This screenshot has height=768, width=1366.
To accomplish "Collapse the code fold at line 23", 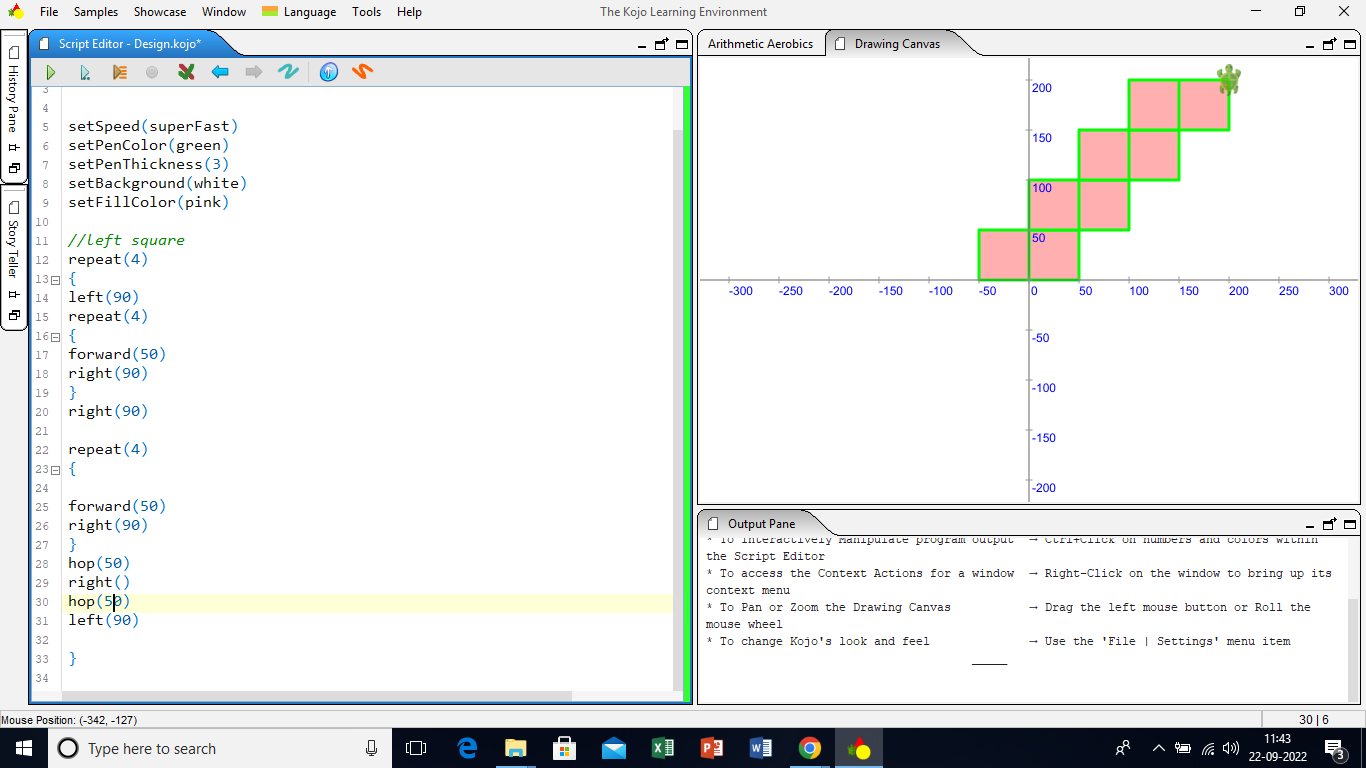I will click(x=56, y=469).
